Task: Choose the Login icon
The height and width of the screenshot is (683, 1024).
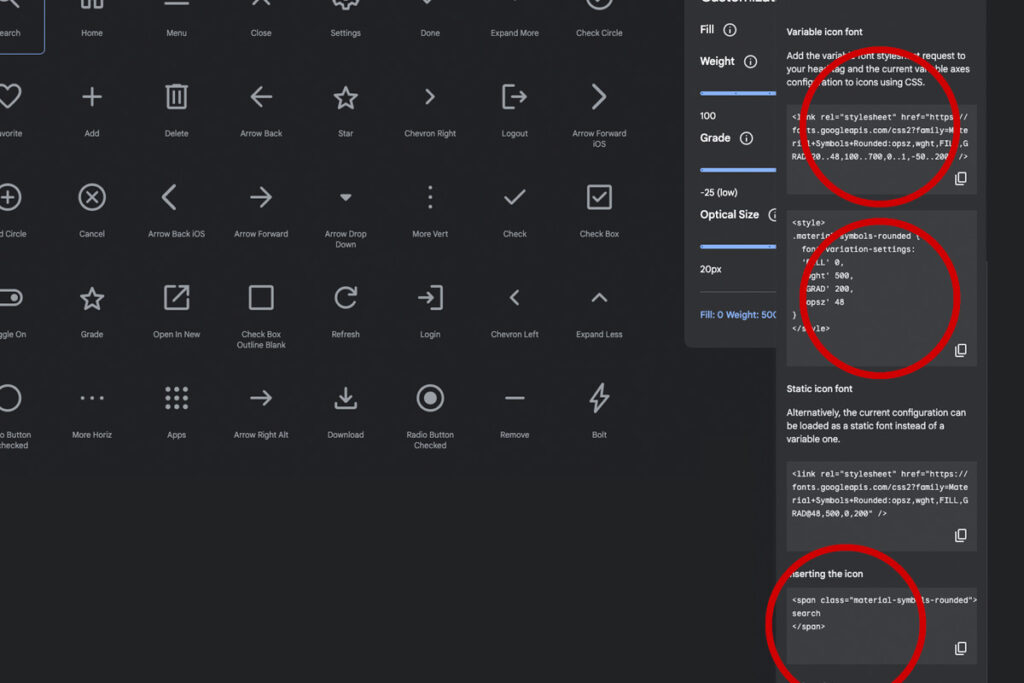Action: (x=430, y=298)
